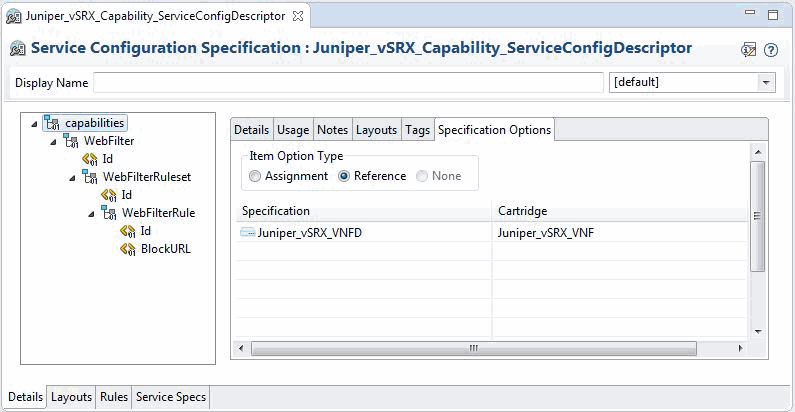The height and width of the screenshot is (412, 795).
Task: Click the WebFilterRule structure icon
Action: (109, 213)
